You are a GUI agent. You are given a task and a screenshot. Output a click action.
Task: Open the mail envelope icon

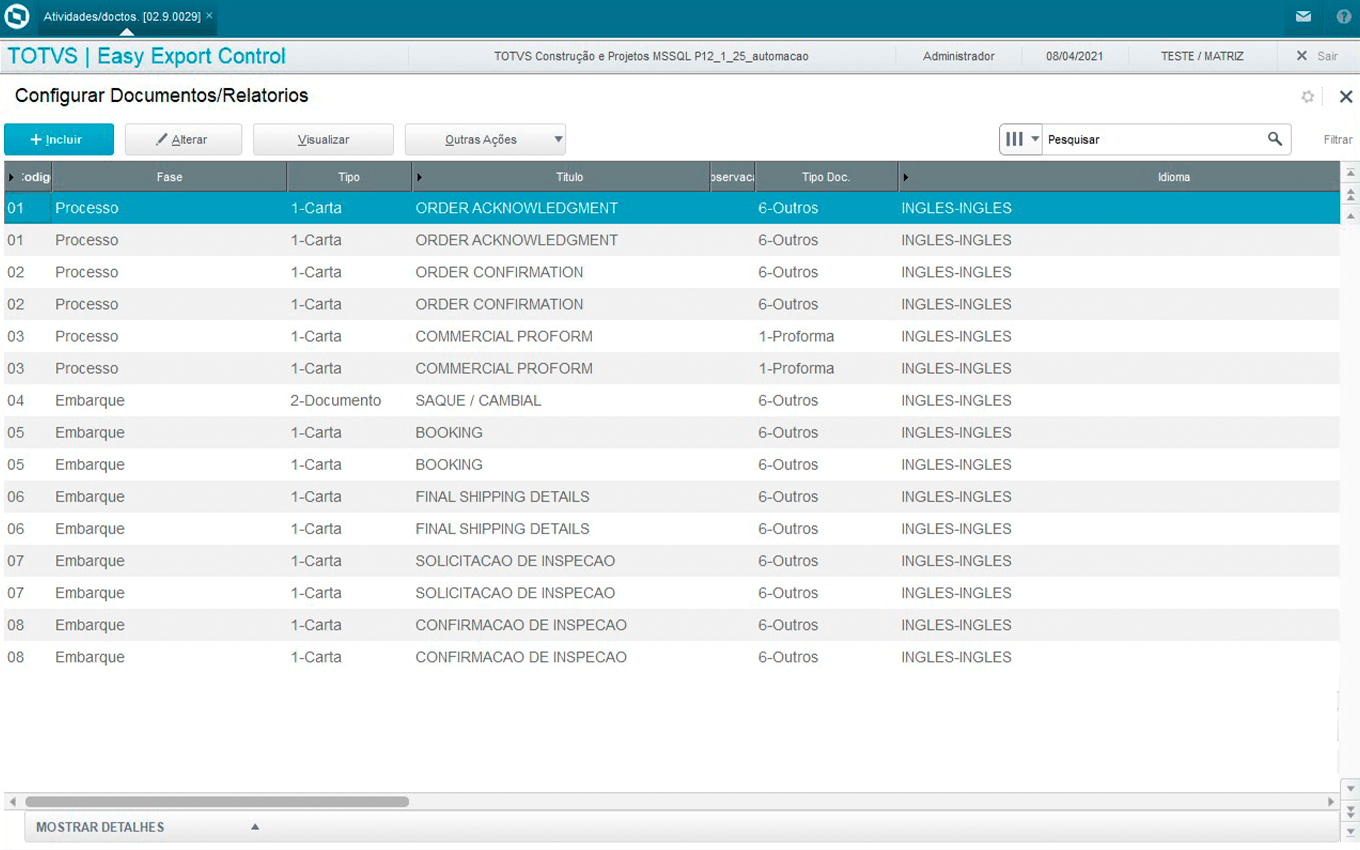click(x=1303, y=17)
